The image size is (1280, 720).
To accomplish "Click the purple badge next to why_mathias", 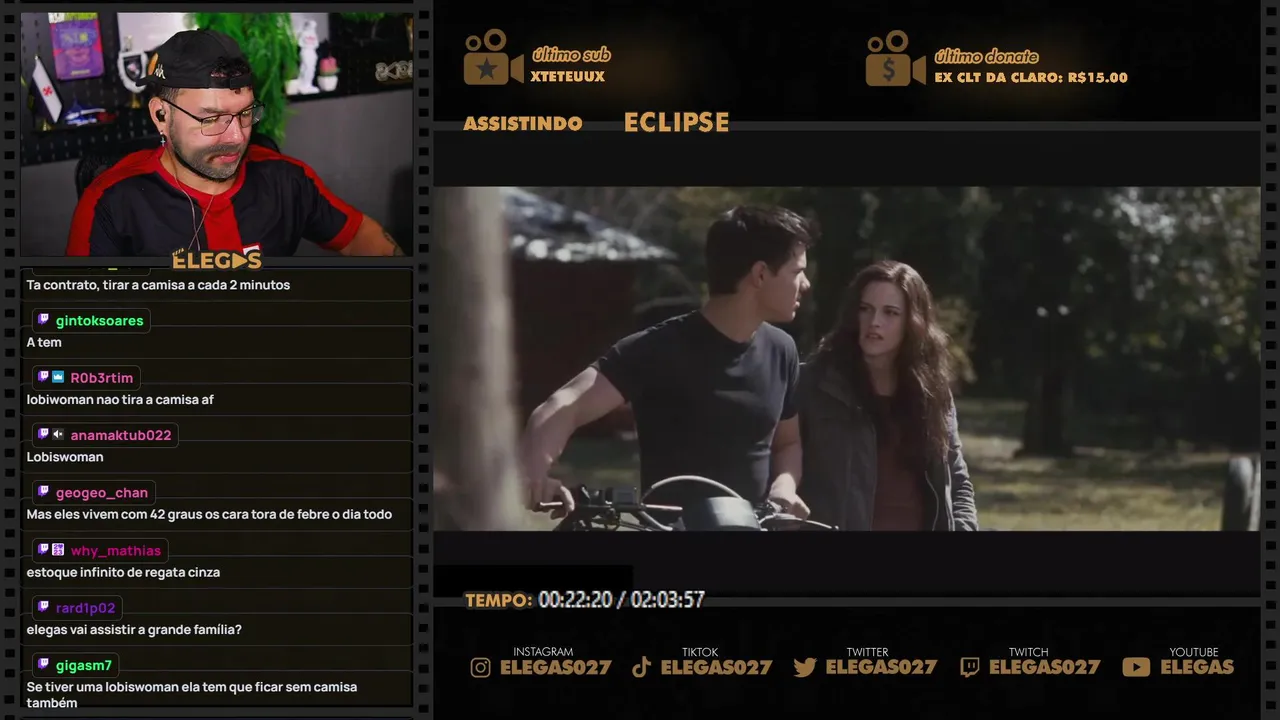I will [58, 550].
